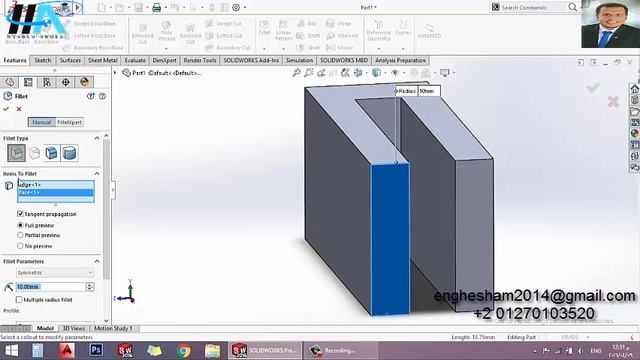Open Hide/Show Items eye icon
Viewport: 640px width, 360px height.
click(395, 73)
